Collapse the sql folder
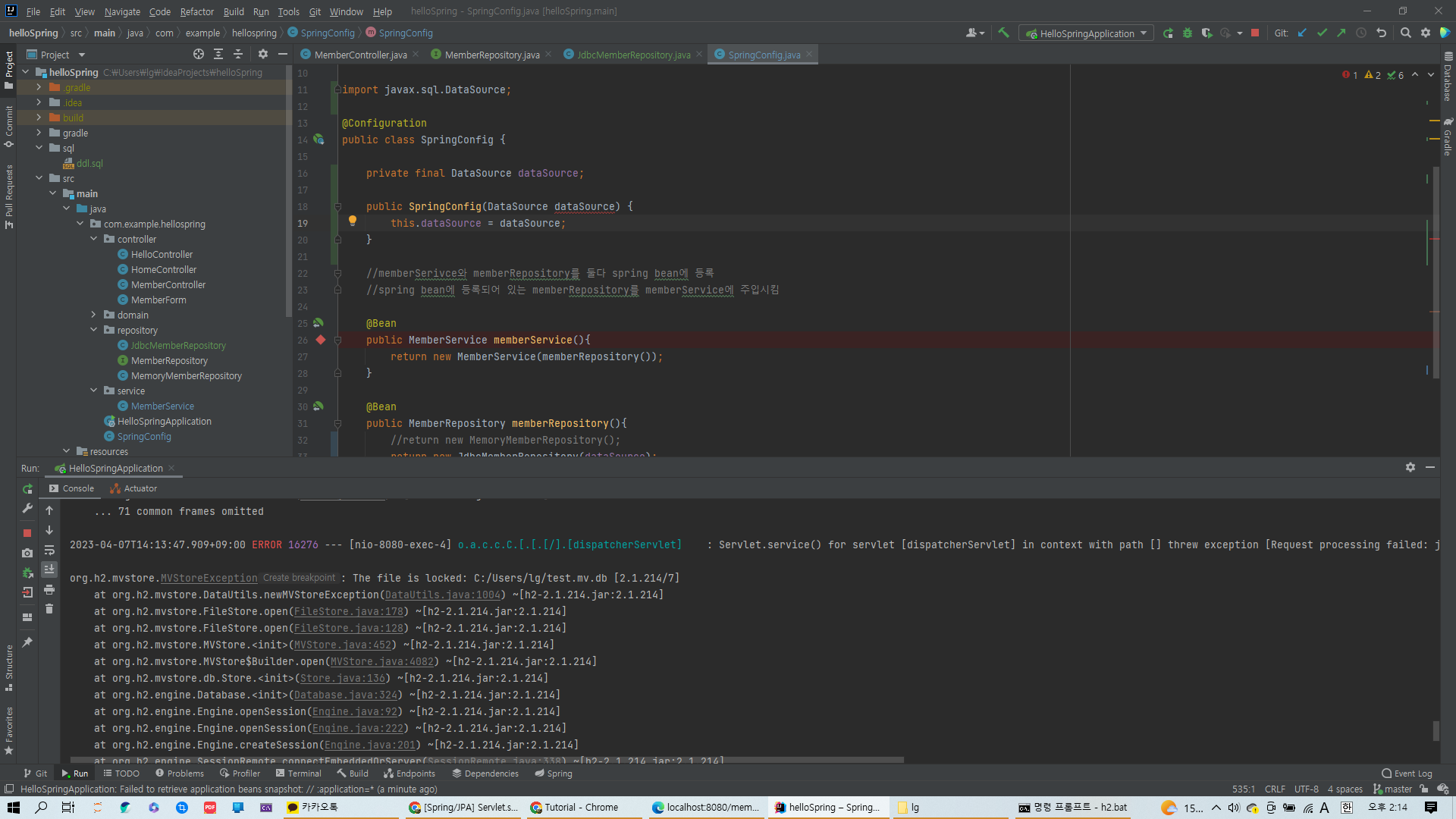 point(39,148)
